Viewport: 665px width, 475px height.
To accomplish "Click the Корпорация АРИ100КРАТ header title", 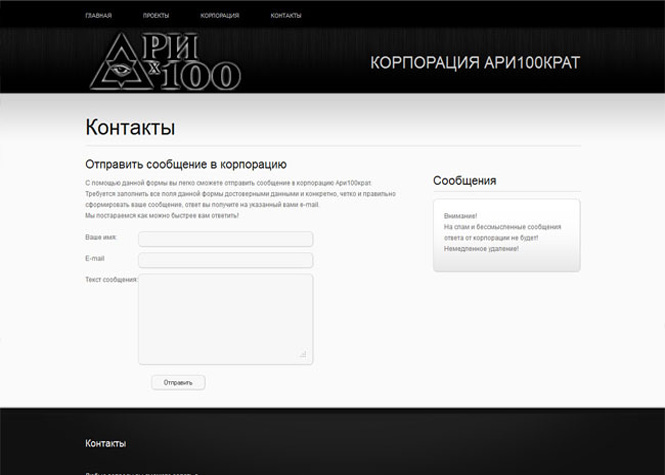I will click(x=474, y=63).
